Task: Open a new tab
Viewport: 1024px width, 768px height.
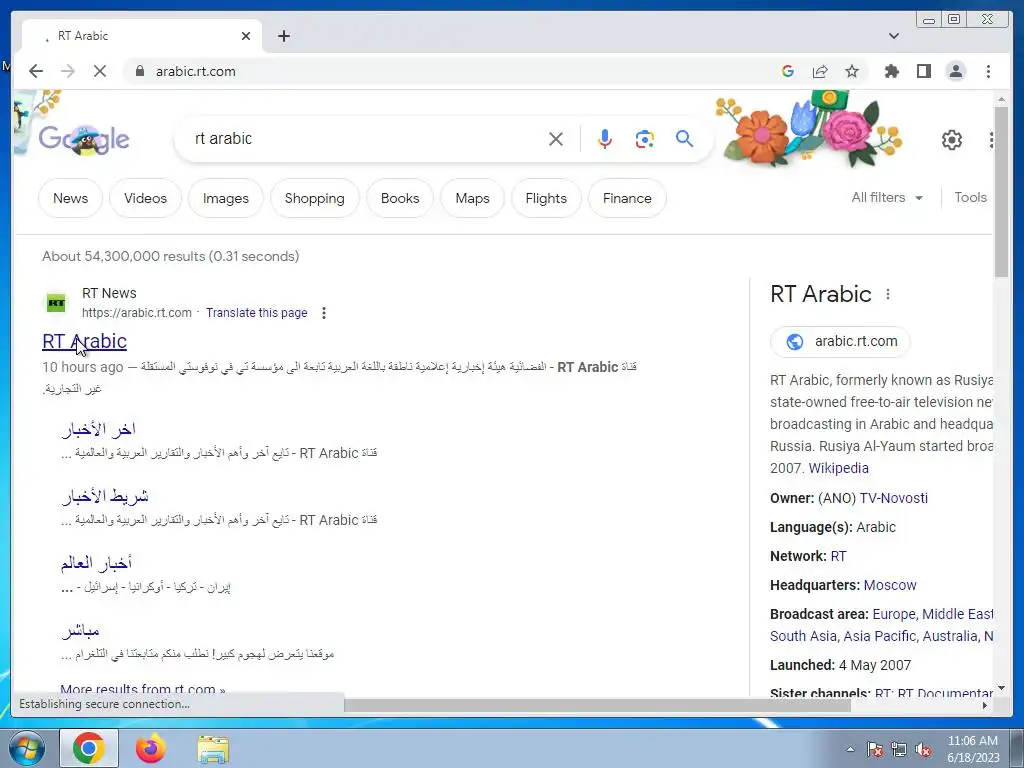Action: click(x=283, y=36)
